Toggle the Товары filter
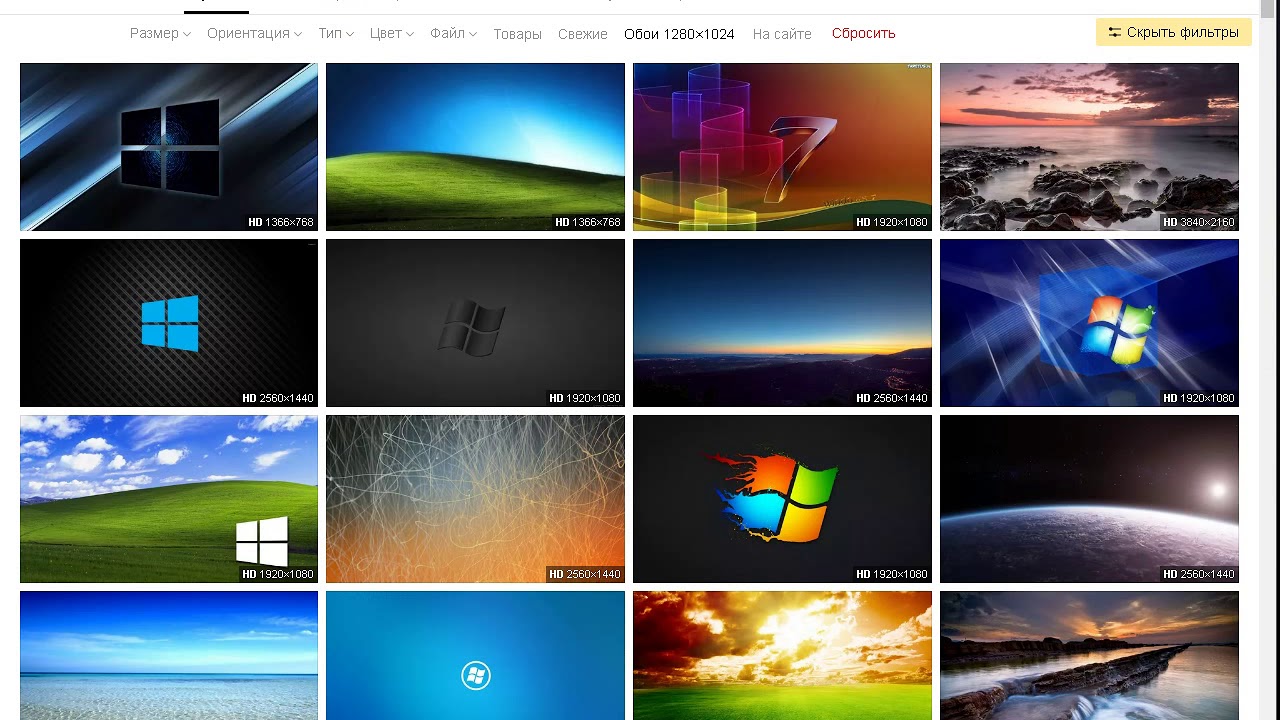This screenshot has height=720, width=1280. tap(517, 34)
